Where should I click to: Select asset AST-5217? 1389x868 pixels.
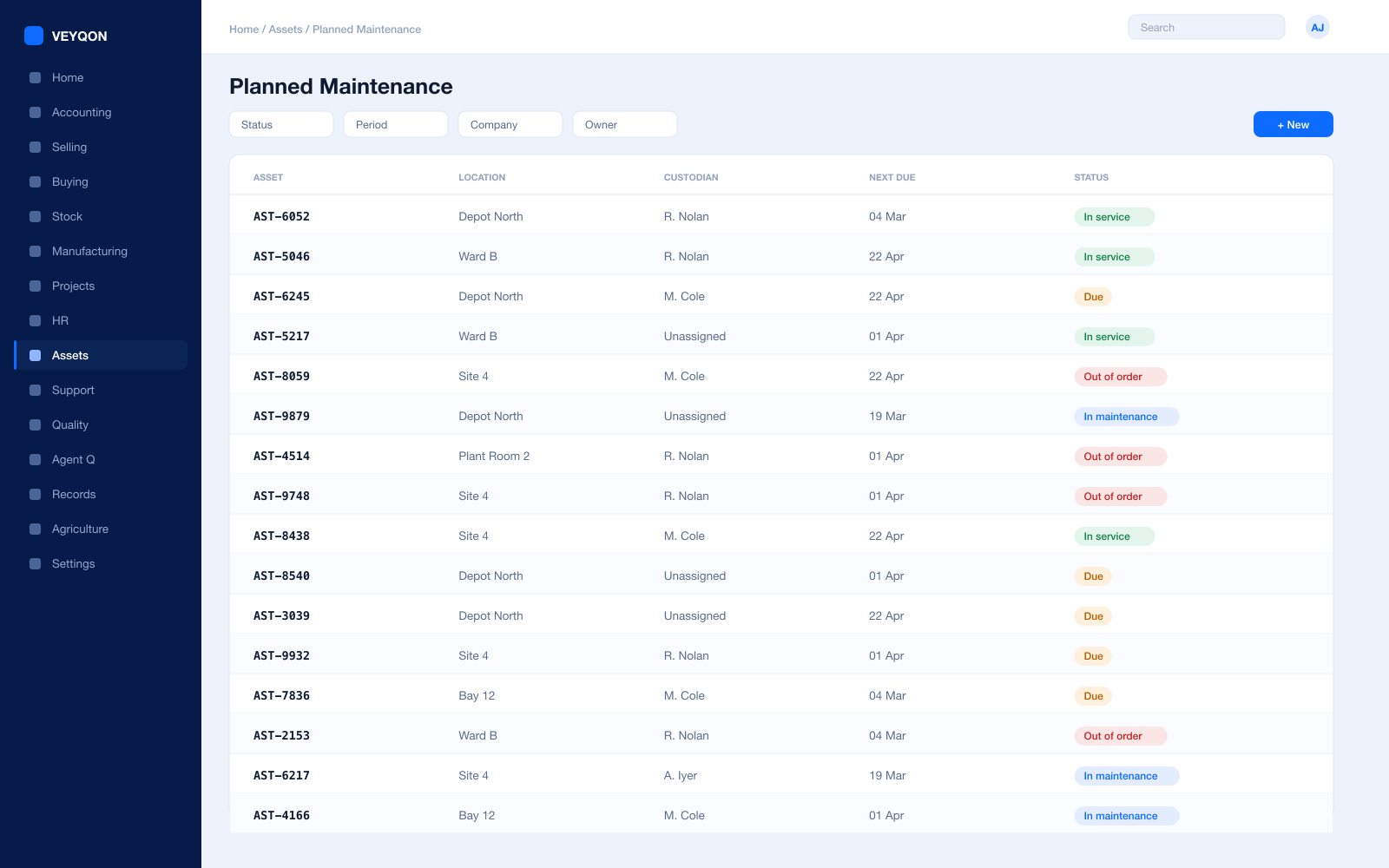point(281,336)
